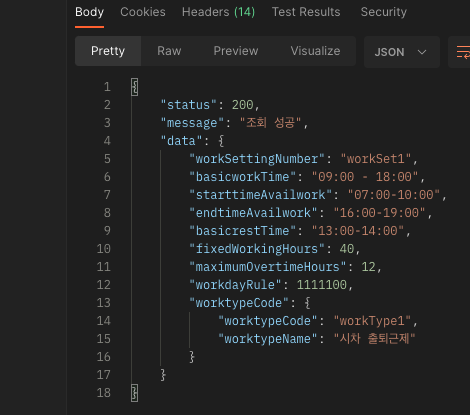Open the Test Results tab
Image resolution: width=470 pixels, height=415 pixels.
tap(306, 12)
